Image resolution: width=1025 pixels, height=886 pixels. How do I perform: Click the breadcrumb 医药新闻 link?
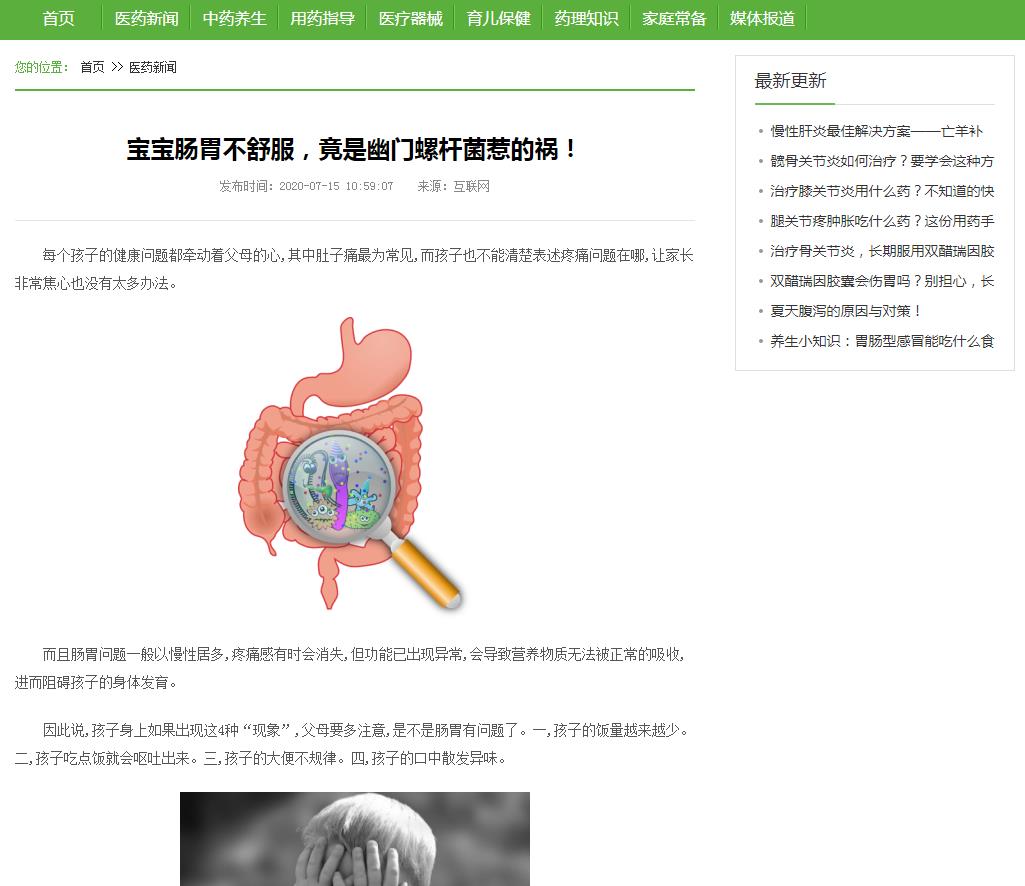point(152,67)
